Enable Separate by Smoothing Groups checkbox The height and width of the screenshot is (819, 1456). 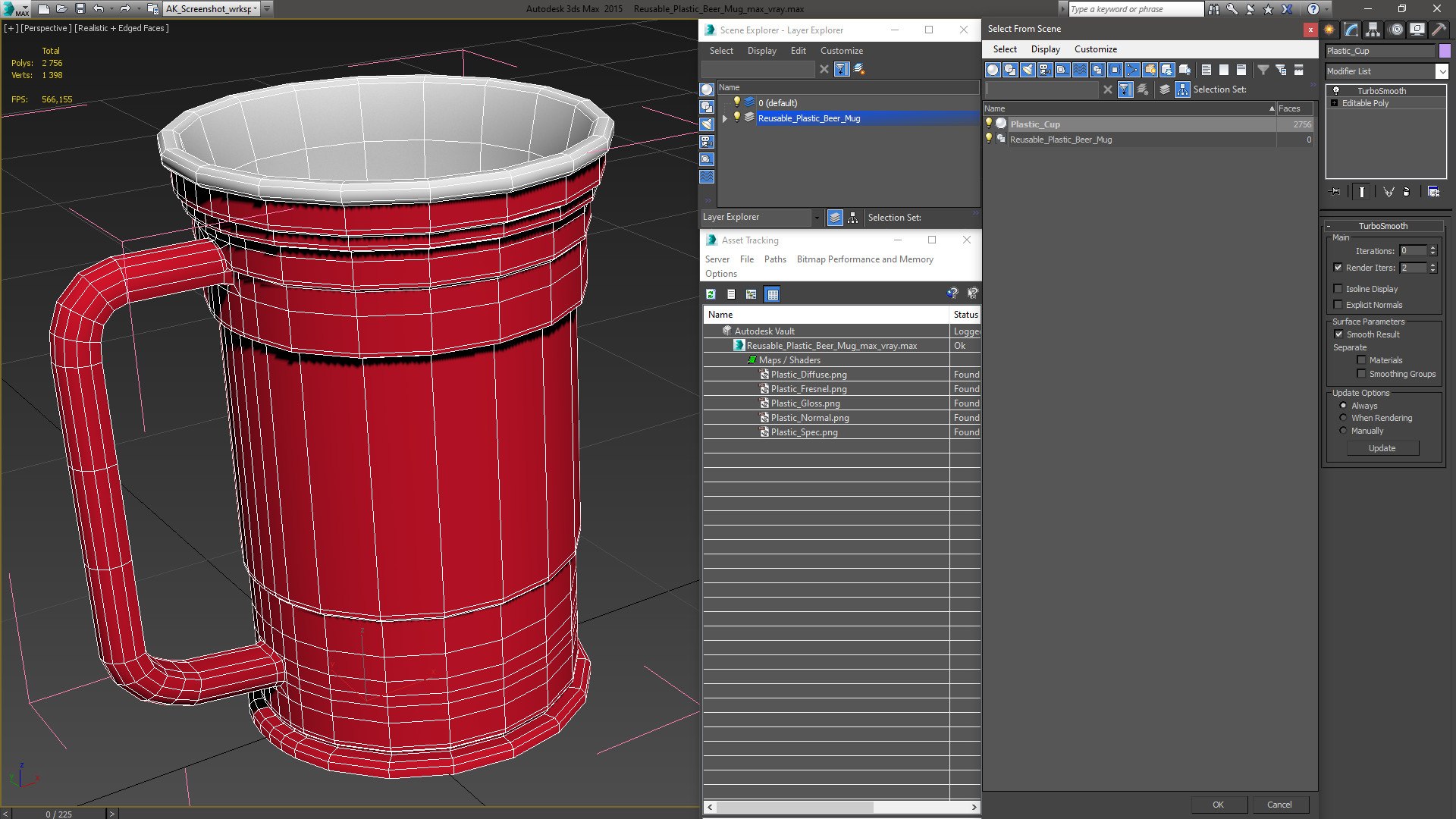tap(1361, 374)
